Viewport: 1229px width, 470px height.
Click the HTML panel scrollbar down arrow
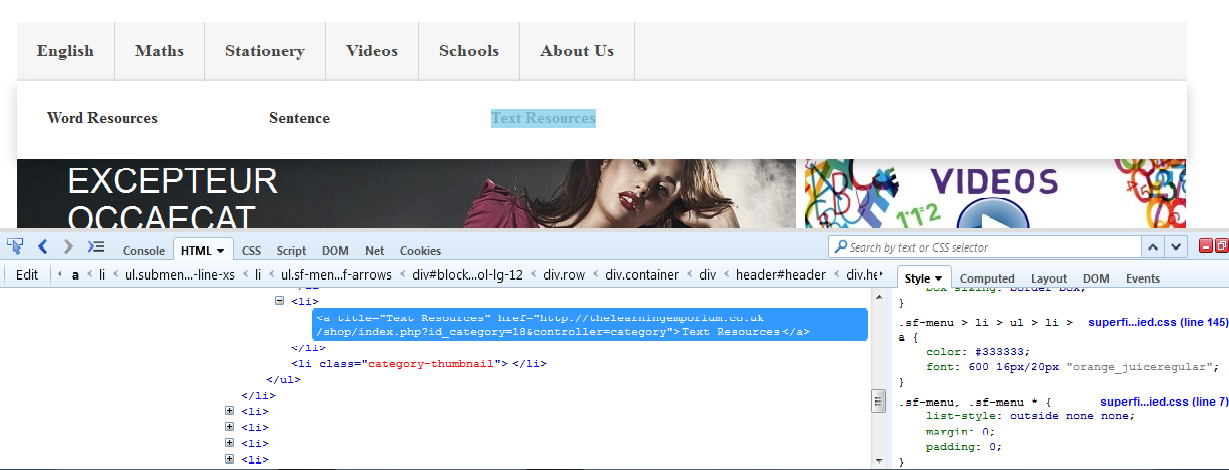879,461
